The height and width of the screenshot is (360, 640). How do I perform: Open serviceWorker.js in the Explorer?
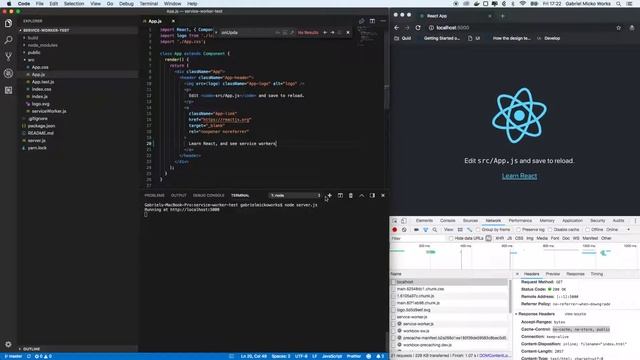coord(49,111)
